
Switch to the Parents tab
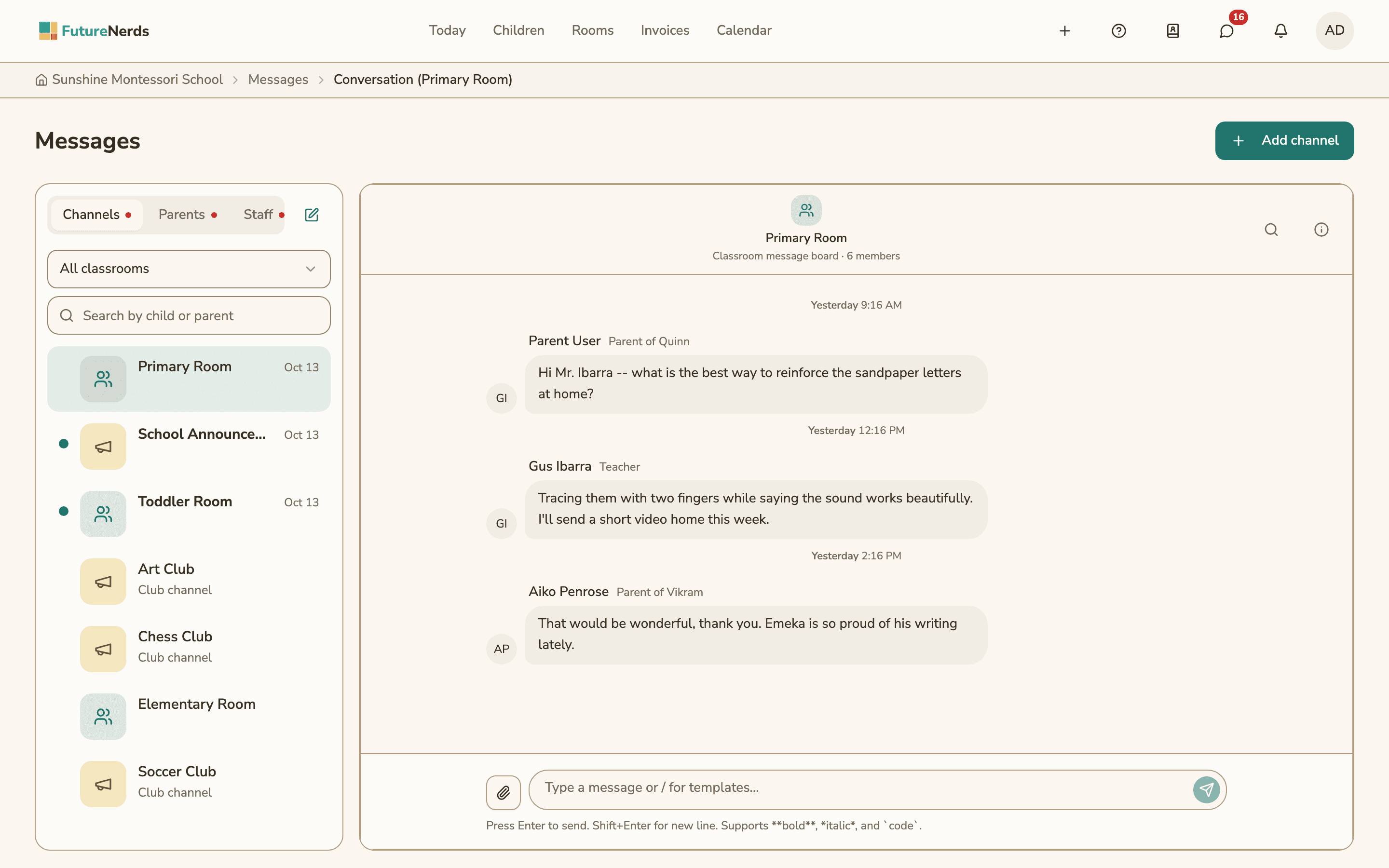click(188, 215)
